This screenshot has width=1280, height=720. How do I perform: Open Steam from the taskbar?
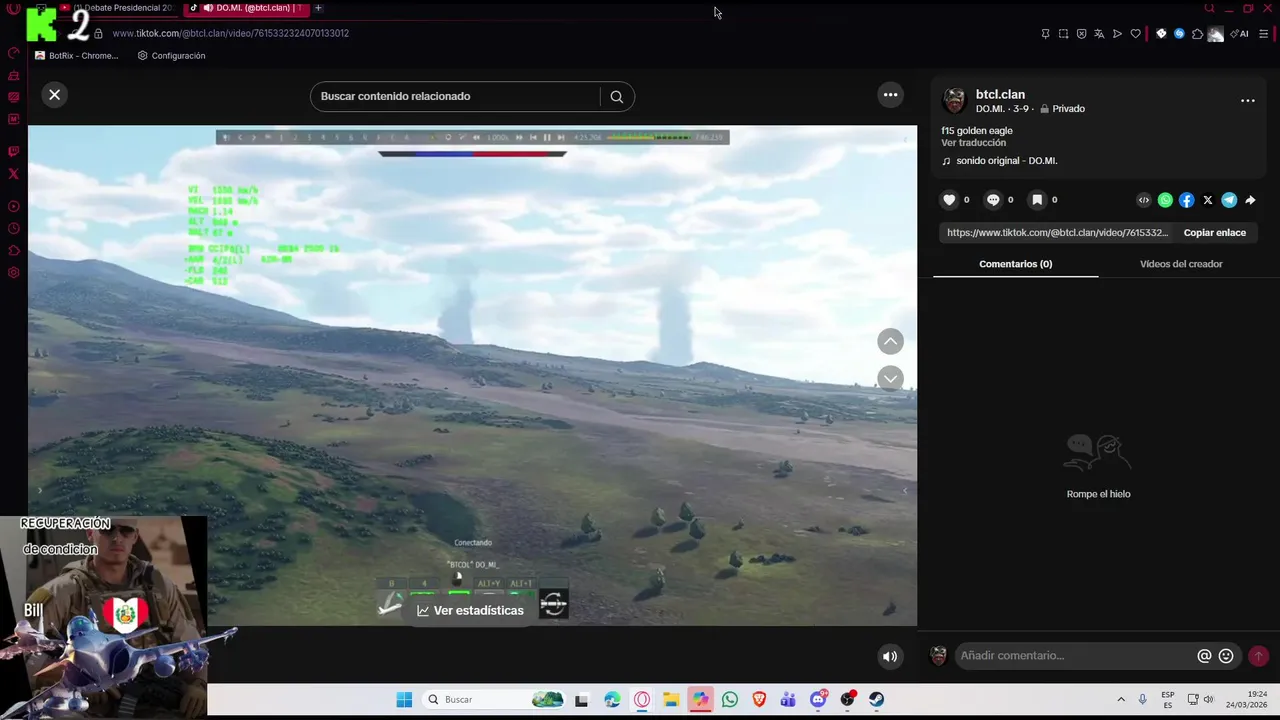pos(876,699)
